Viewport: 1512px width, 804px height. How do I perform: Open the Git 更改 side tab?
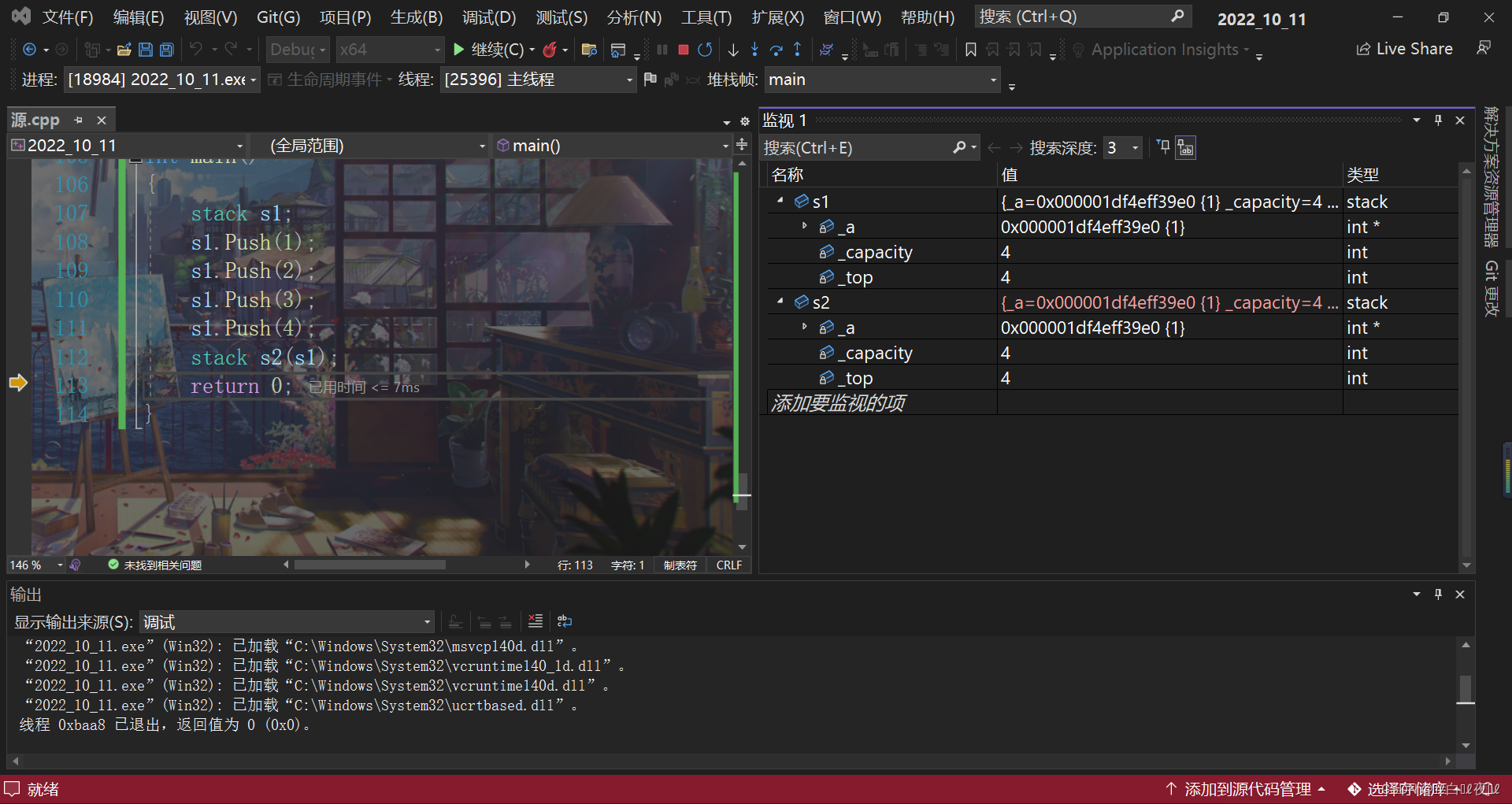pos(1491,289)
